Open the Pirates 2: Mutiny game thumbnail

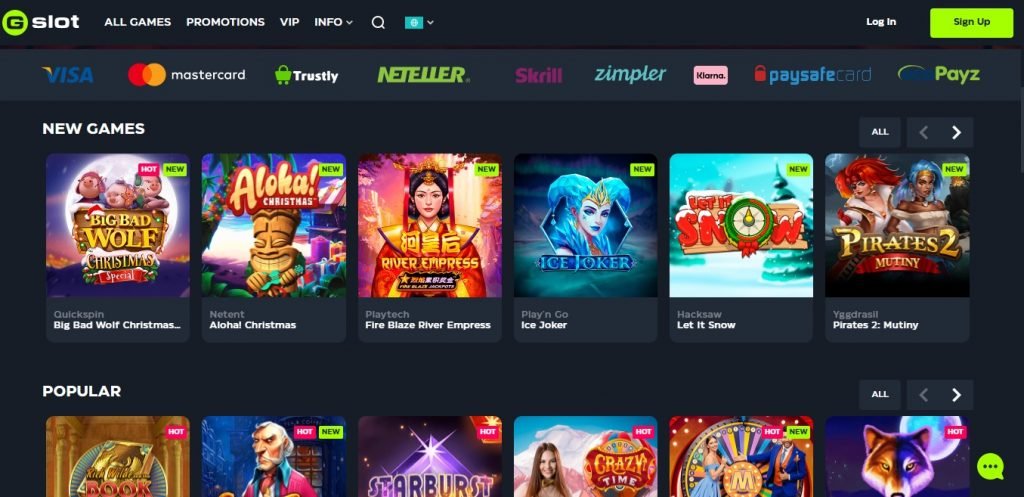897,225
